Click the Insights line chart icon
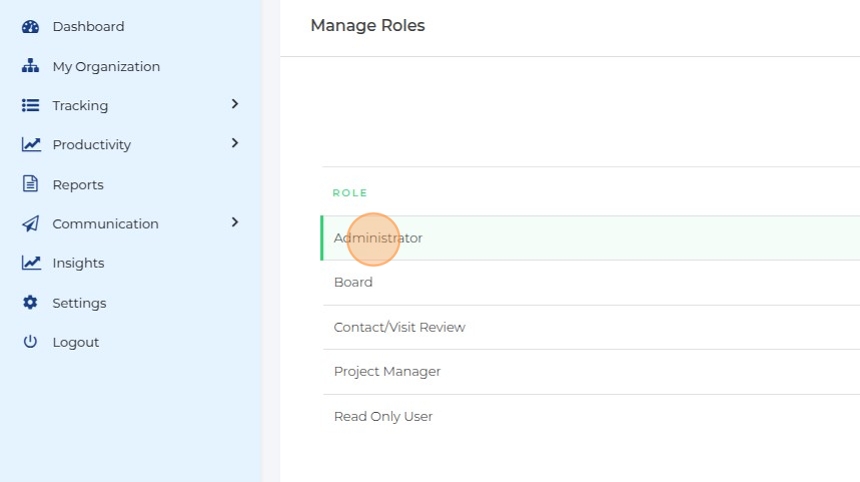The width and height of the screenshot is (860, 482). pos(31,263)
